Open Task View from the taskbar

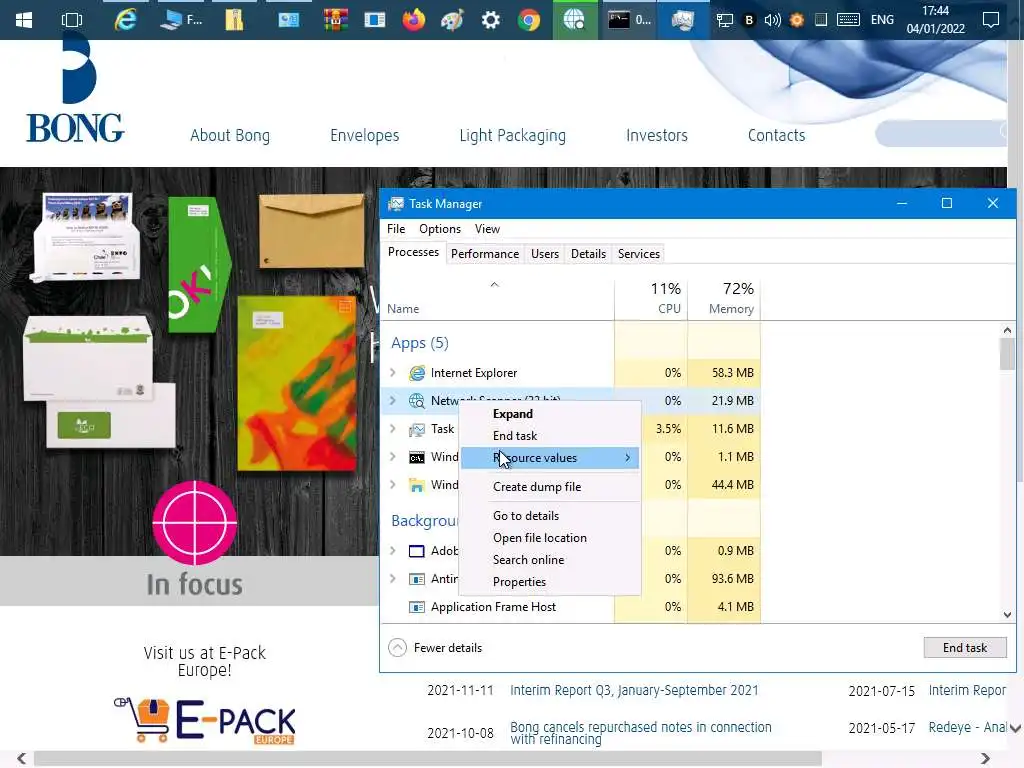click(72, 20)
